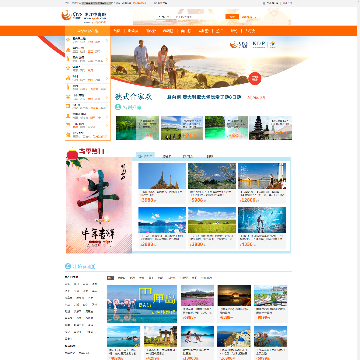360x360 pixels.
Task: Open the Bali tiered temple promo thumbnail
Action: point(270,128)
